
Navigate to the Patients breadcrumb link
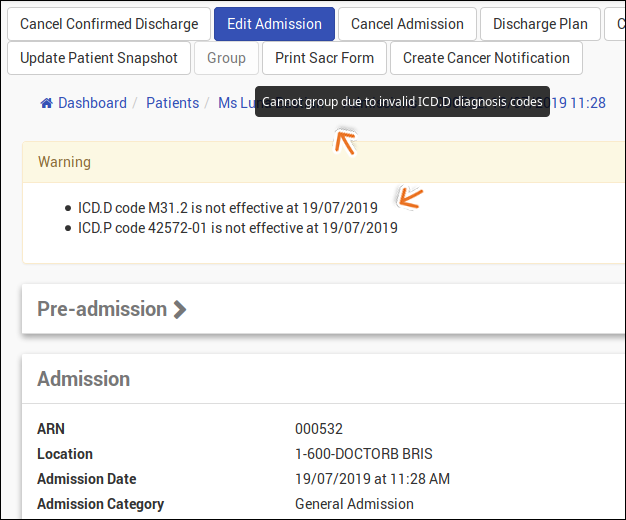(x=172, y=103)
